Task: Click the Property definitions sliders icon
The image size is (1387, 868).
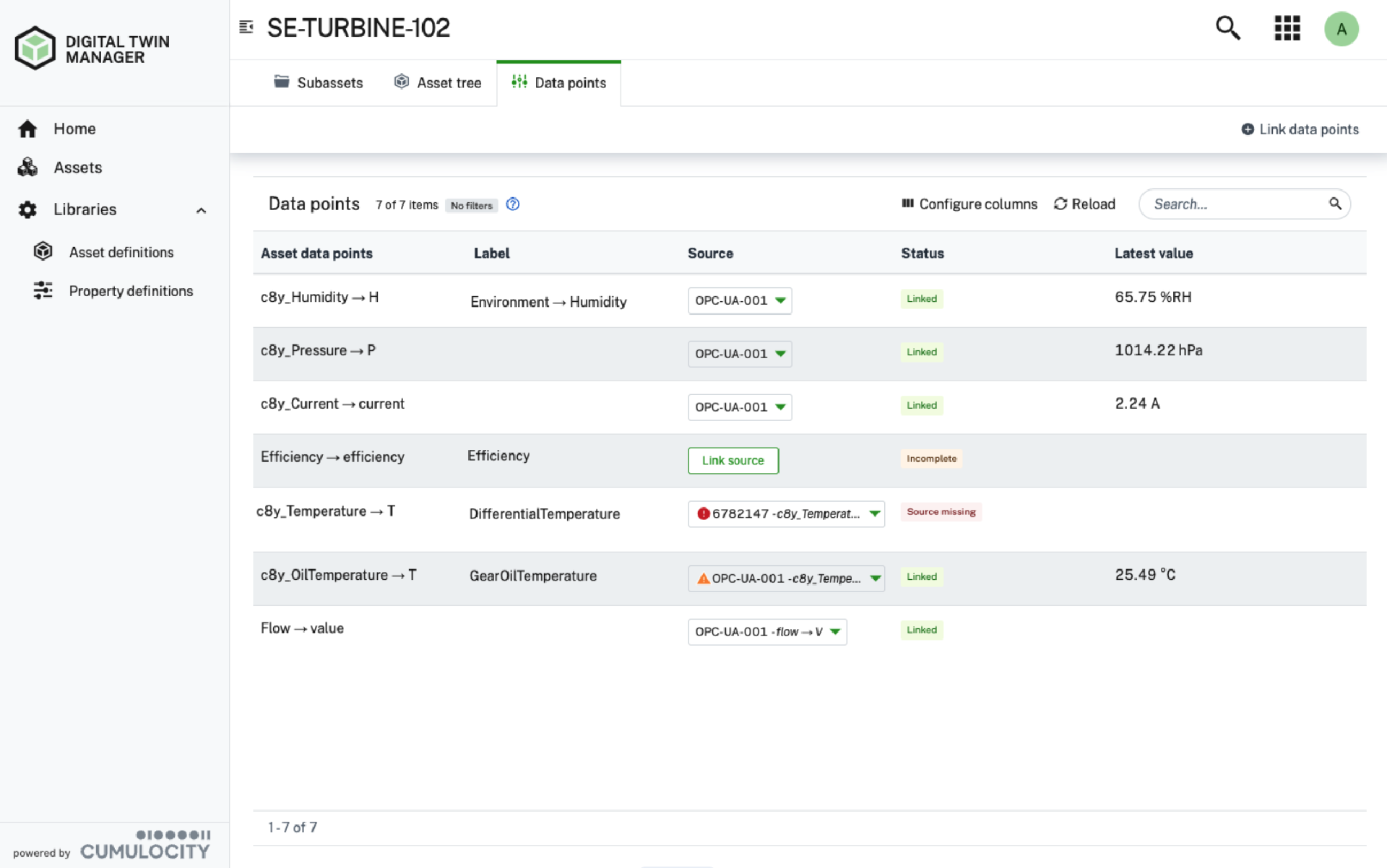Action: tap(43, 290)
